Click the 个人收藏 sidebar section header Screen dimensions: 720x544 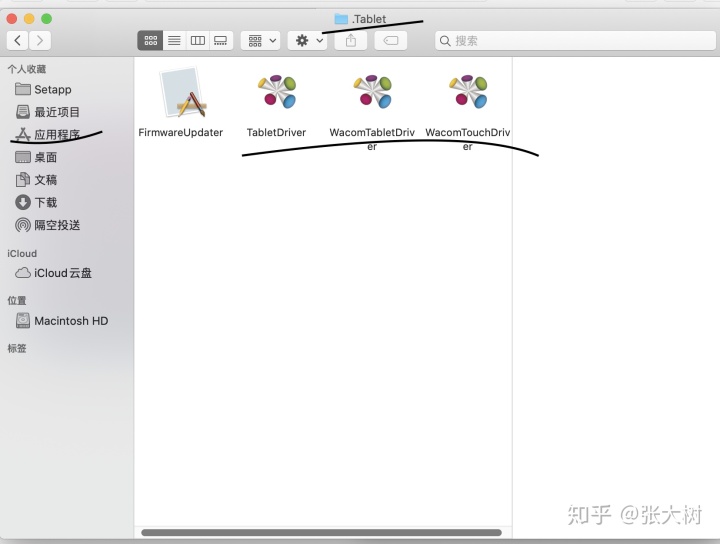click(27, 69)
